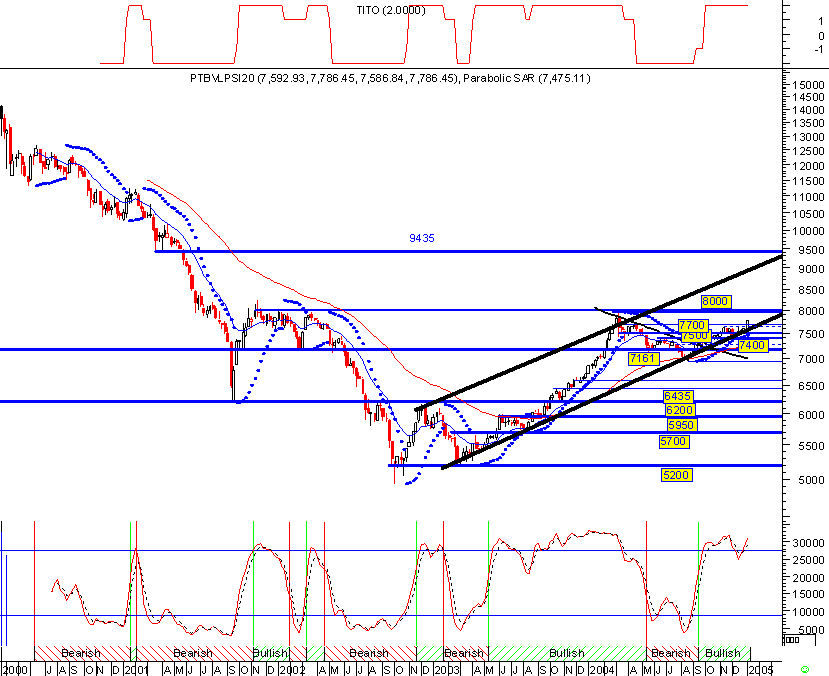Click the yellow 7500 price label
829x676 pixels.
pyautogui.click(x=695, y=336)
